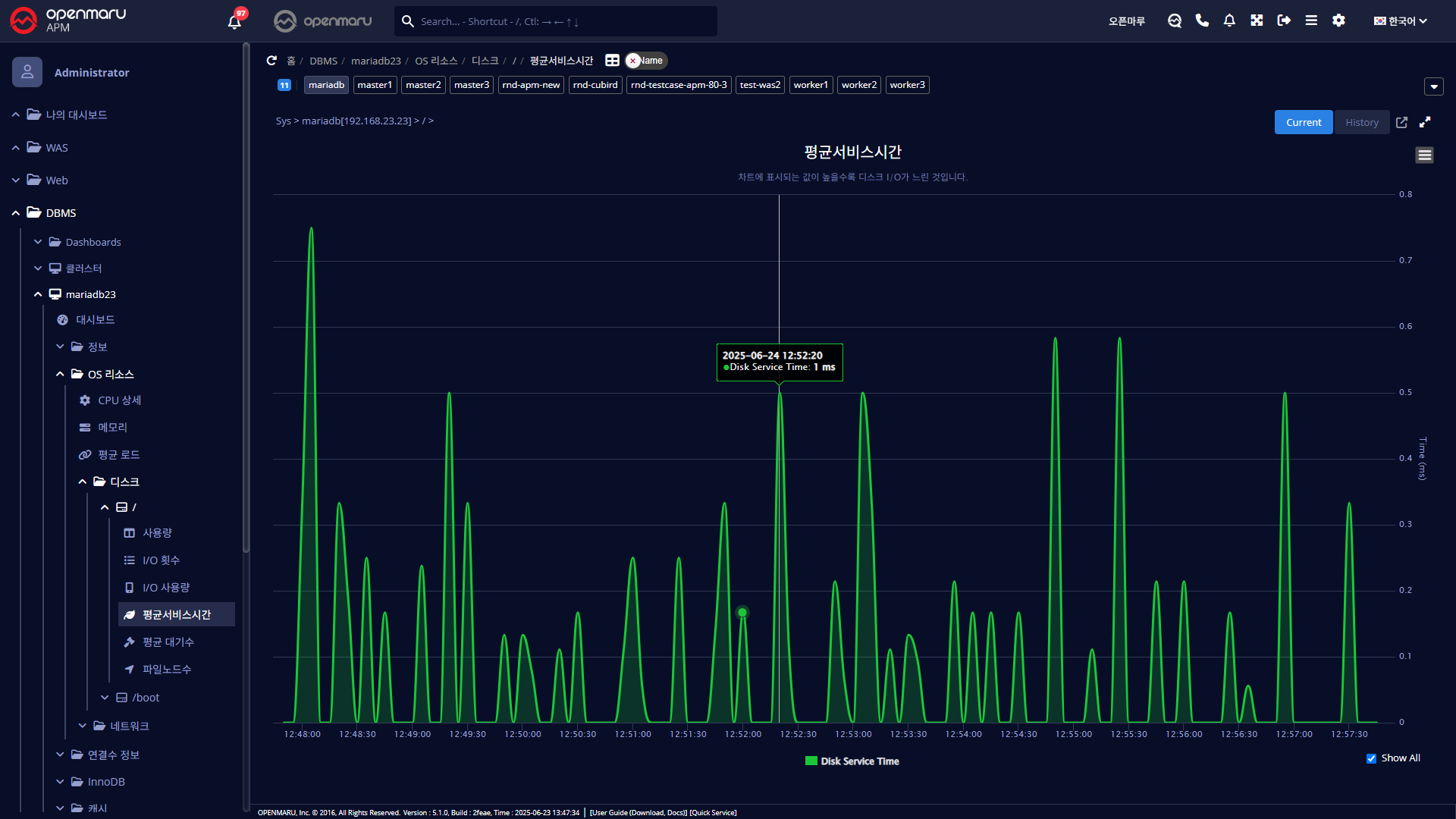Switch to the History tab
Image resolution: width=1456 pixels, height=819 pixels.
(x=1361, y=122)
